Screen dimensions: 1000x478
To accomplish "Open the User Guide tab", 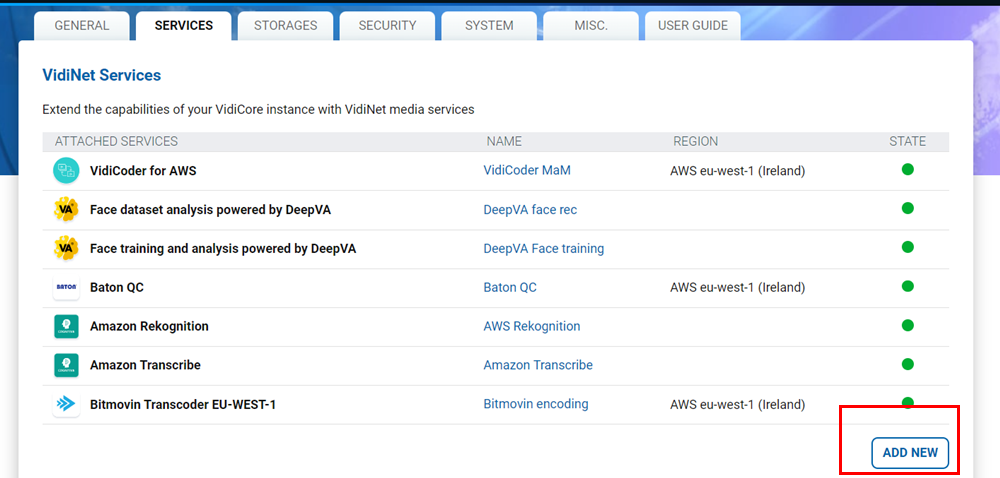I will [x=692, y=26].
